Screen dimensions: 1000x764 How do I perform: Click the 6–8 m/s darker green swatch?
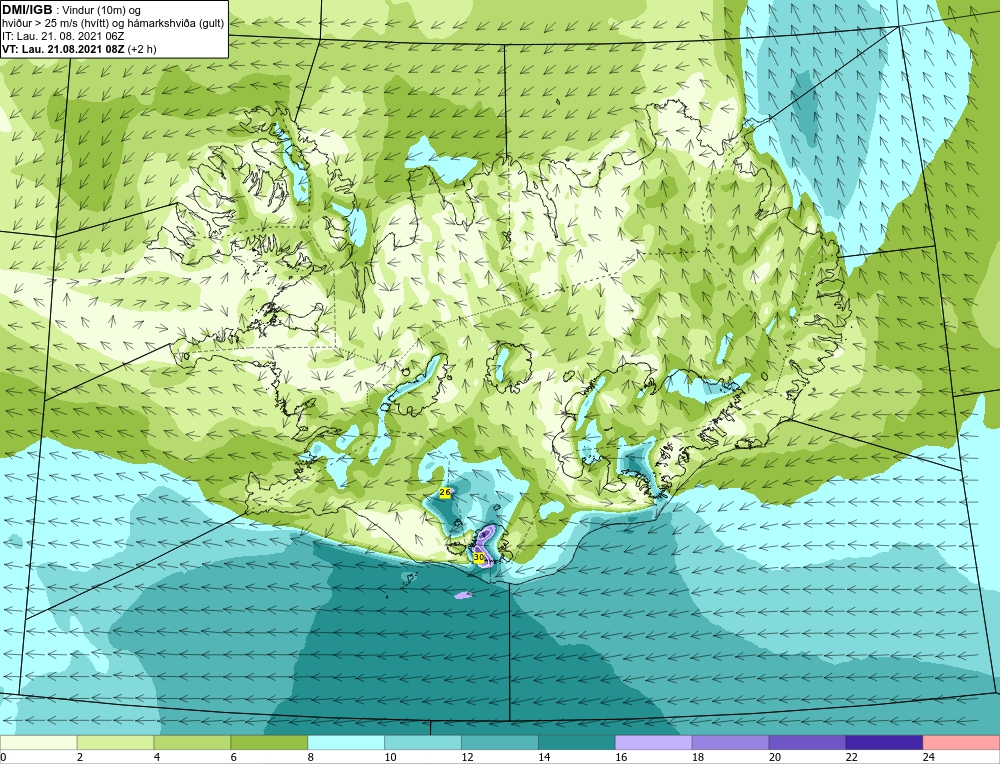click(269, 742)
